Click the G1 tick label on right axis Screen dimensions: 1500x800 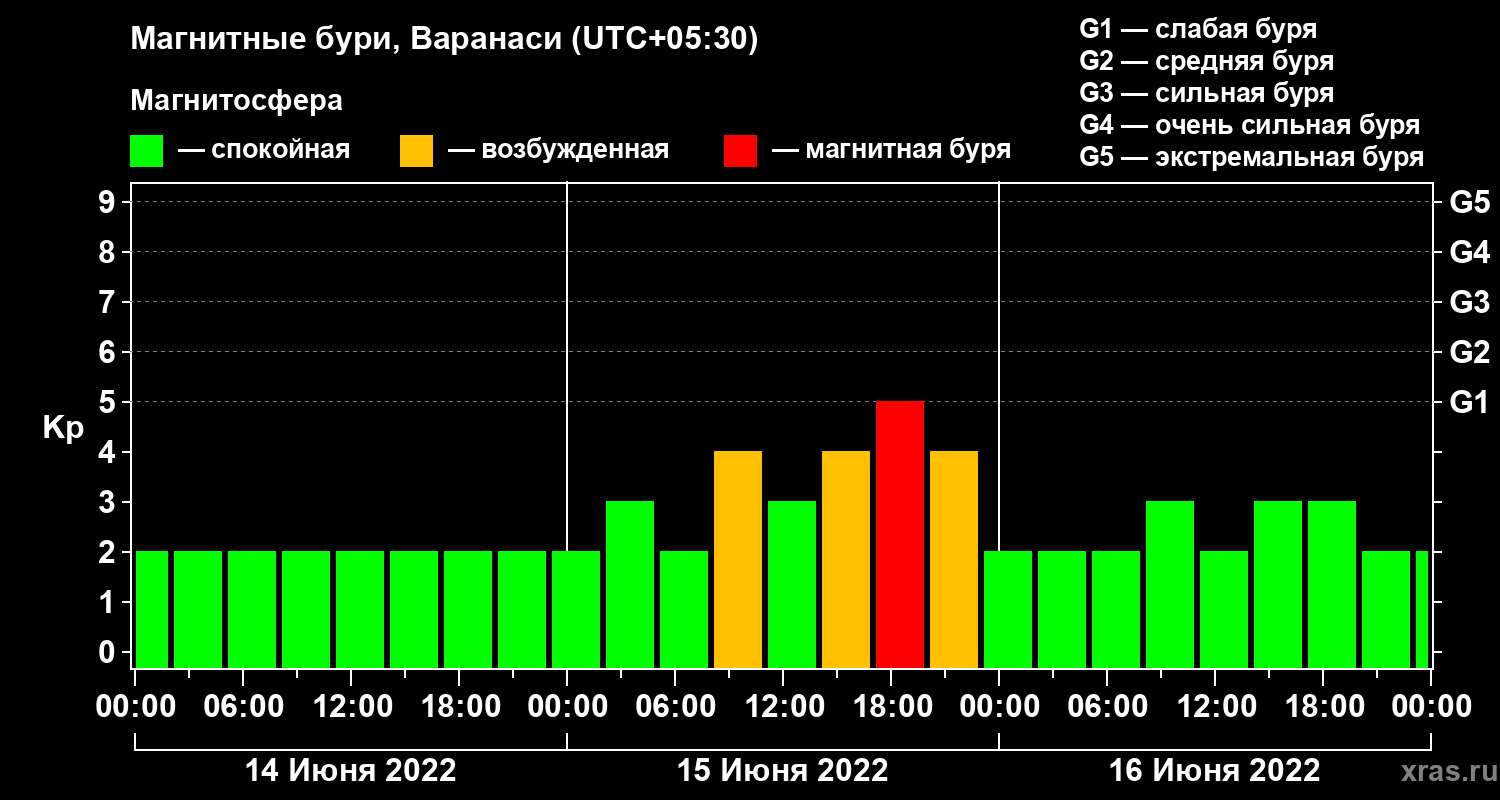(1469, 402)
